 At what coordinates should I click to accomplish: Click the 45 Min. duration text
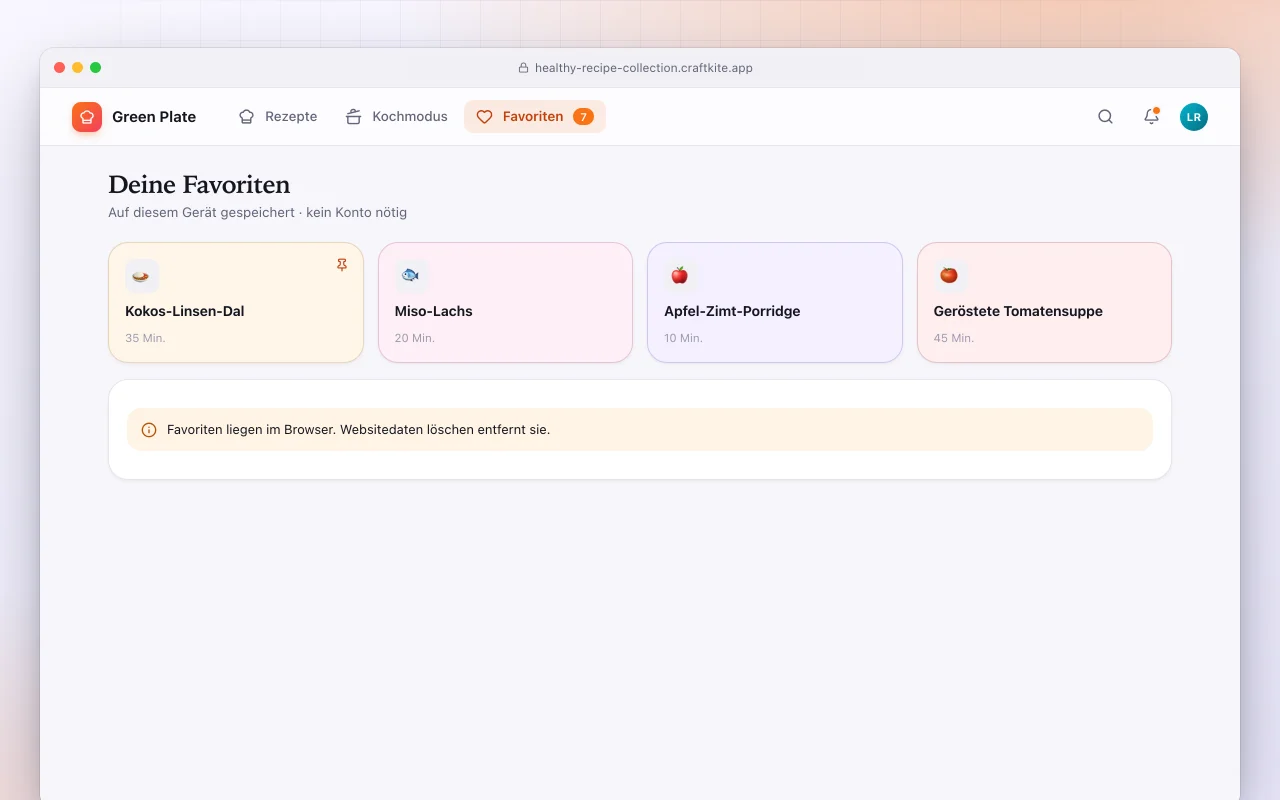pos(954,338)
